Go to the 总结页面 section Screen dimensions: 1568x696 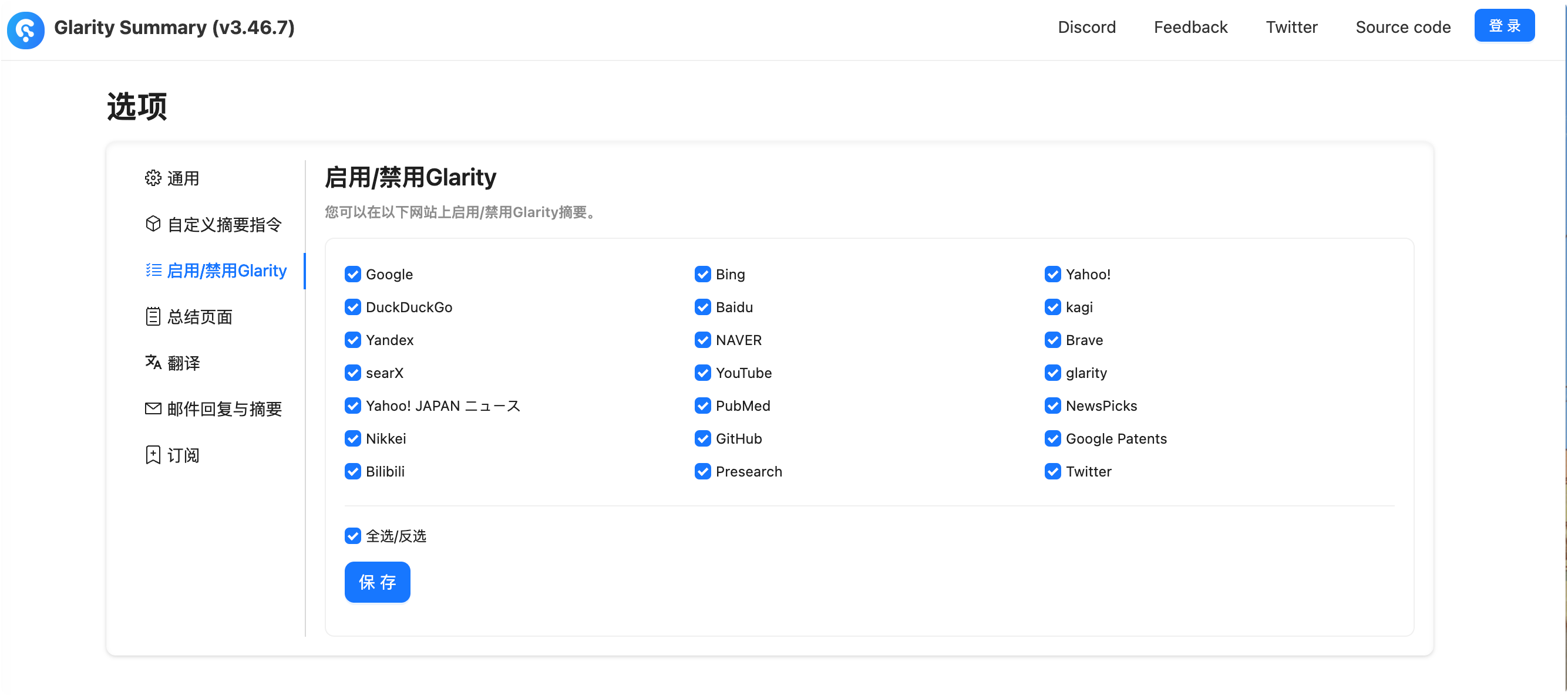click(x=200, y=317)
